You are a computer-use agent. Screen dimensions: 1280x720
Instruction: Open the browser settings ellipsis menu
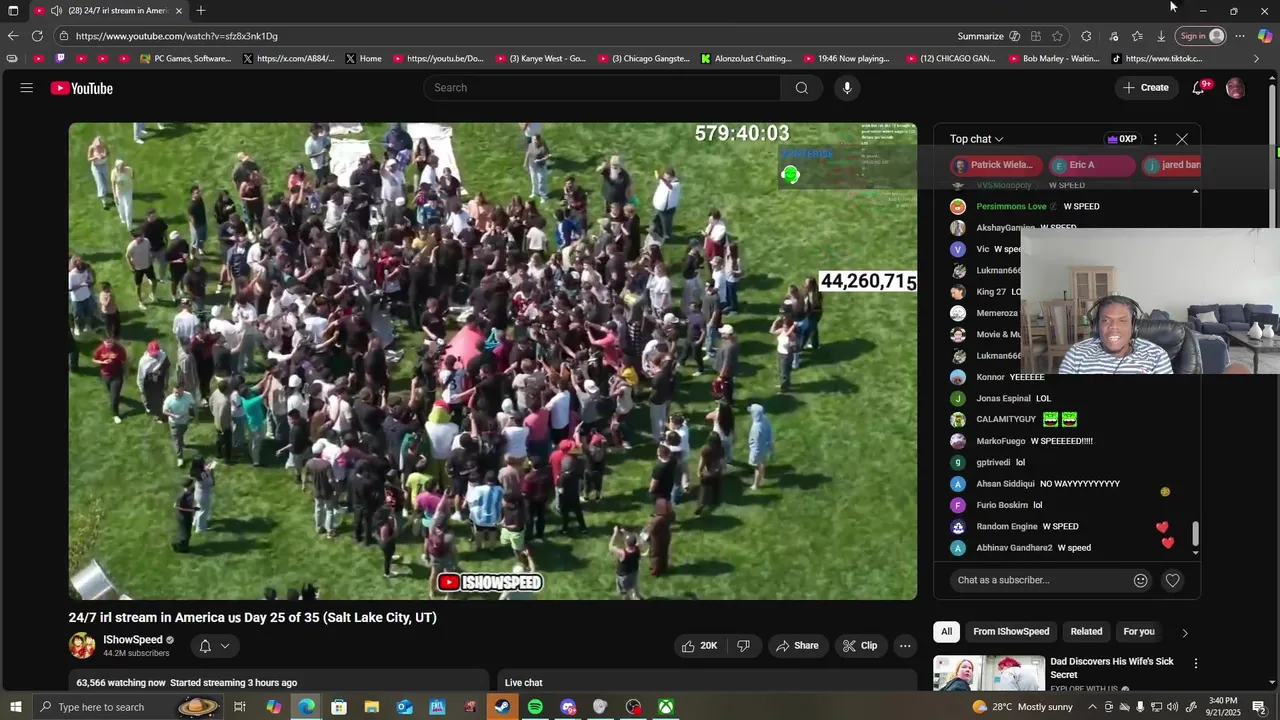click(1240, 36)
